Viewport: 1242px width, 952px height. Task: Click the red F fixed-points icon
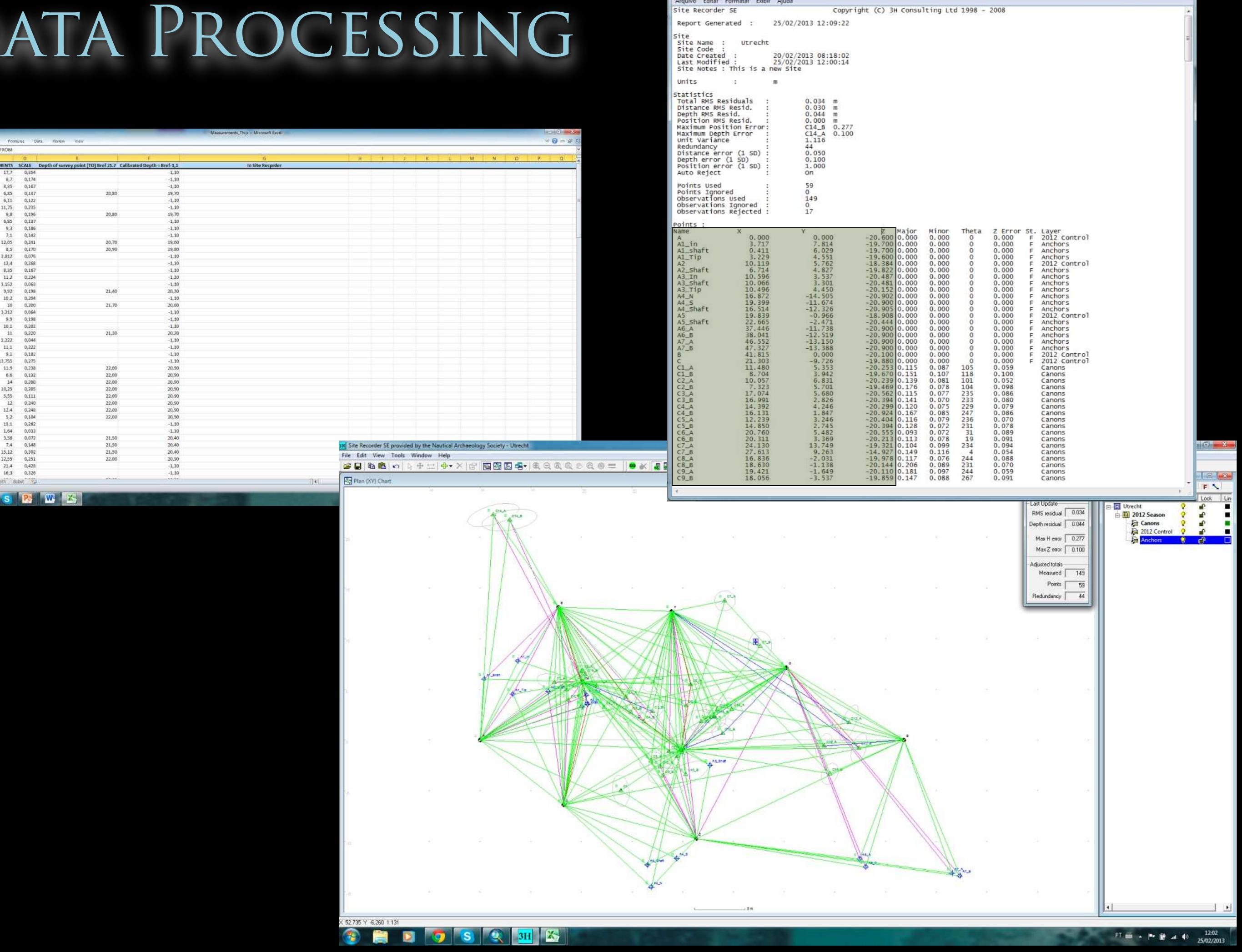coord(1206,486)
